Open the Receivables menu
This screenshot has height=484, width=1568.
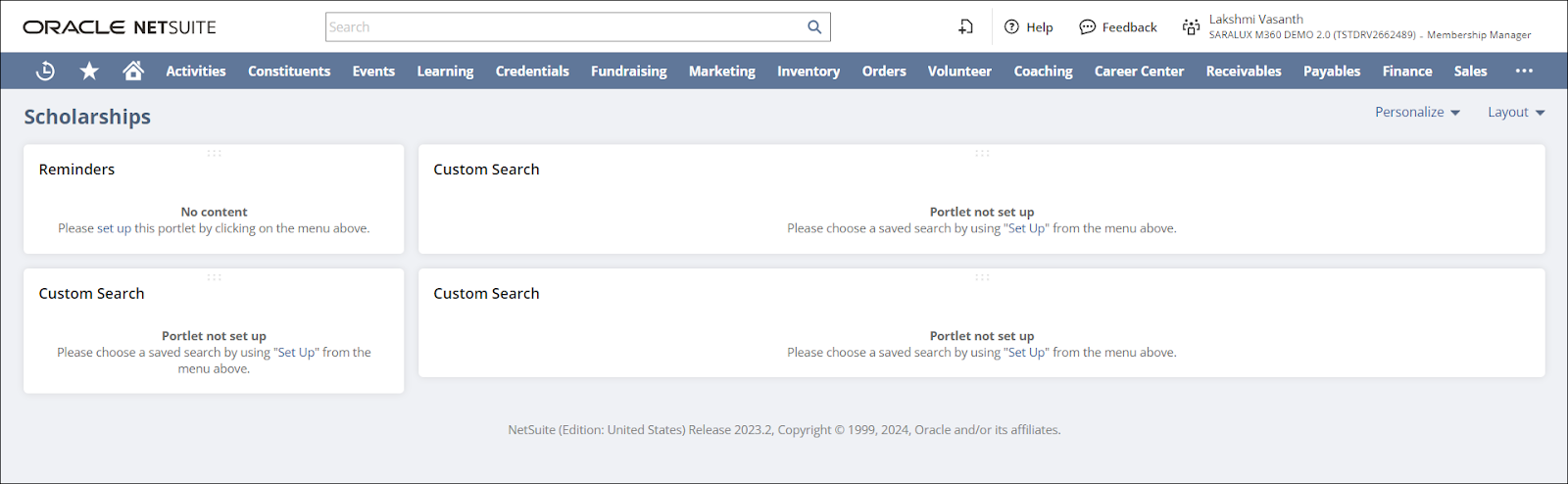tap(1244, 71)
